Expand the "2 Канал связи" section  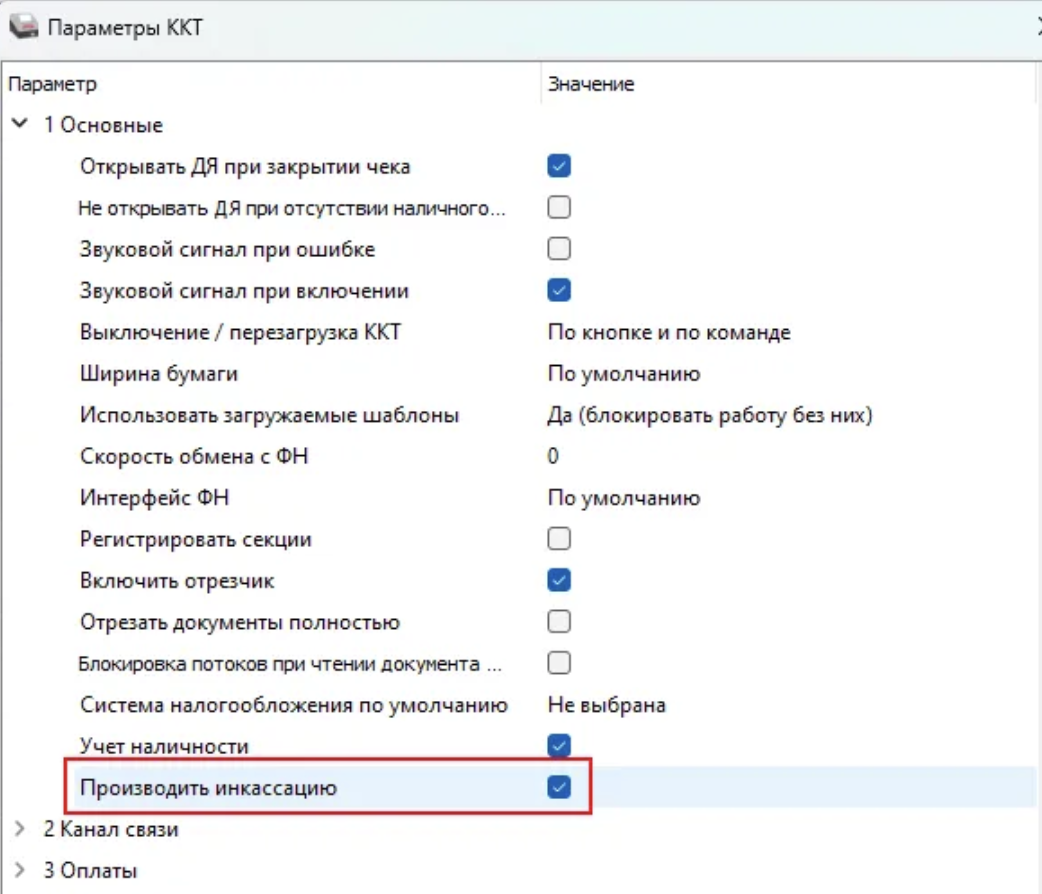20,829
